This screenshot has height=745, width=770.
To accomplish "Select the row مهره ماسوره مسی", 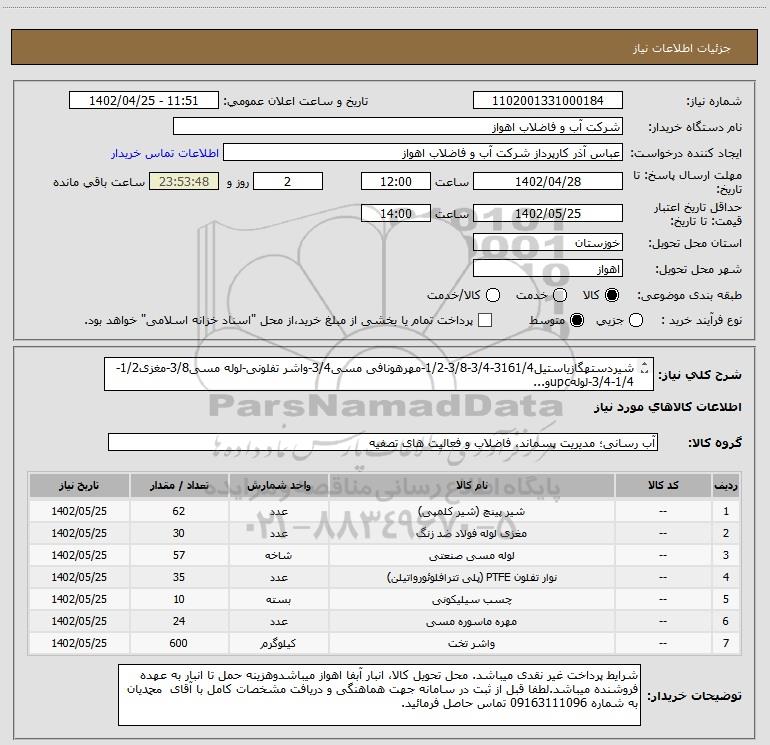I will point(384,621).
